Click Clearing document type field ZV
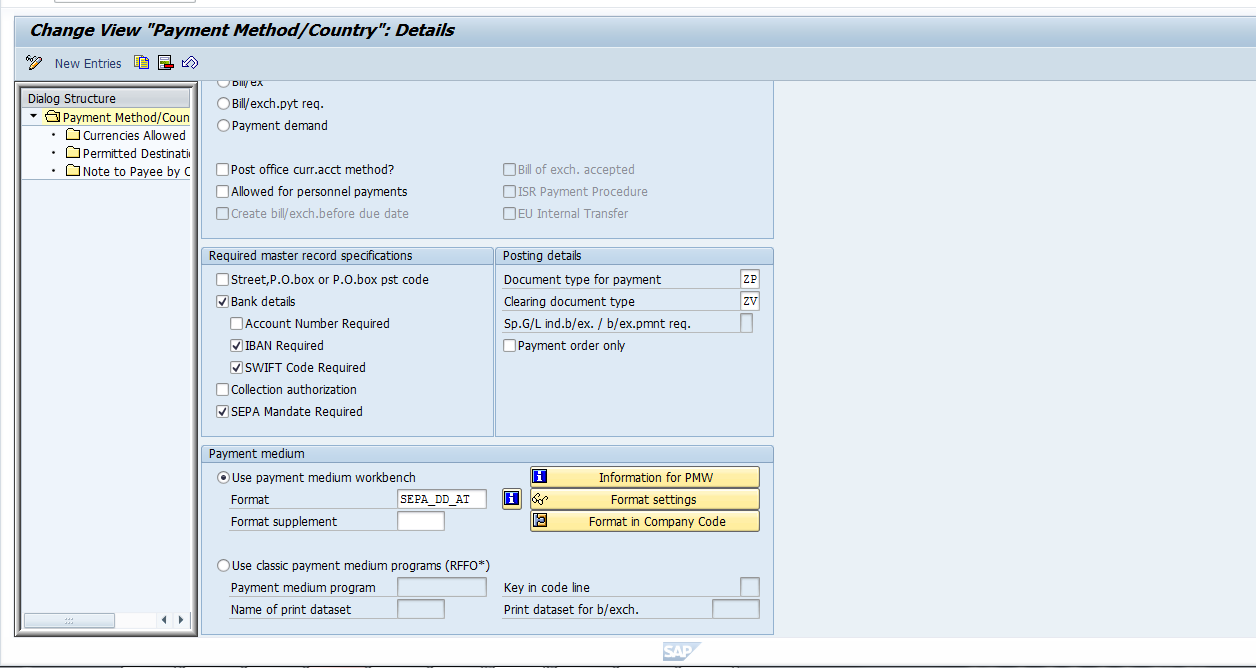 point(750,301)
